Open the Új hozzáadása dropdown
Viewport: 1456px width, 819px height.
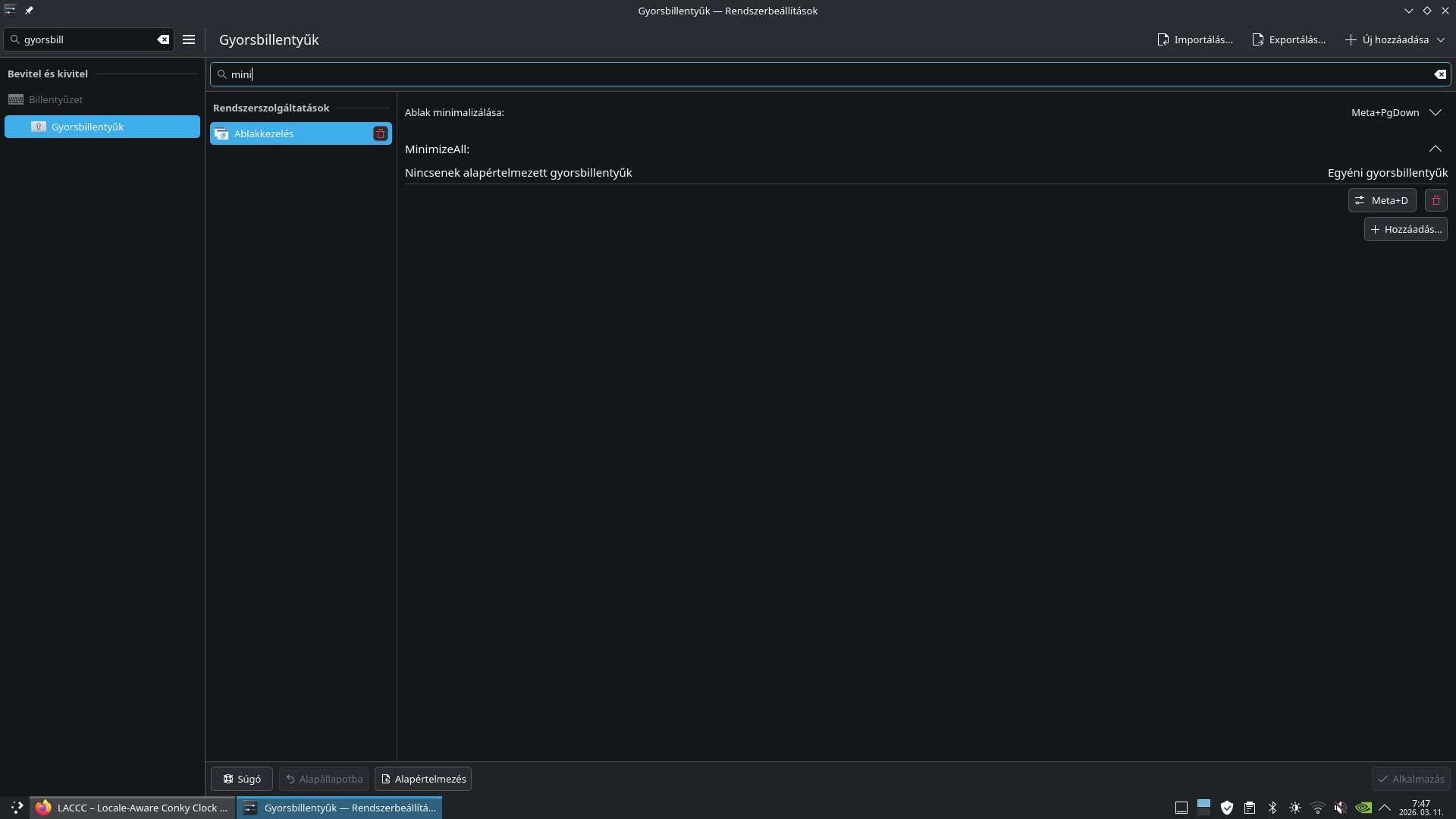point(1395,39)
